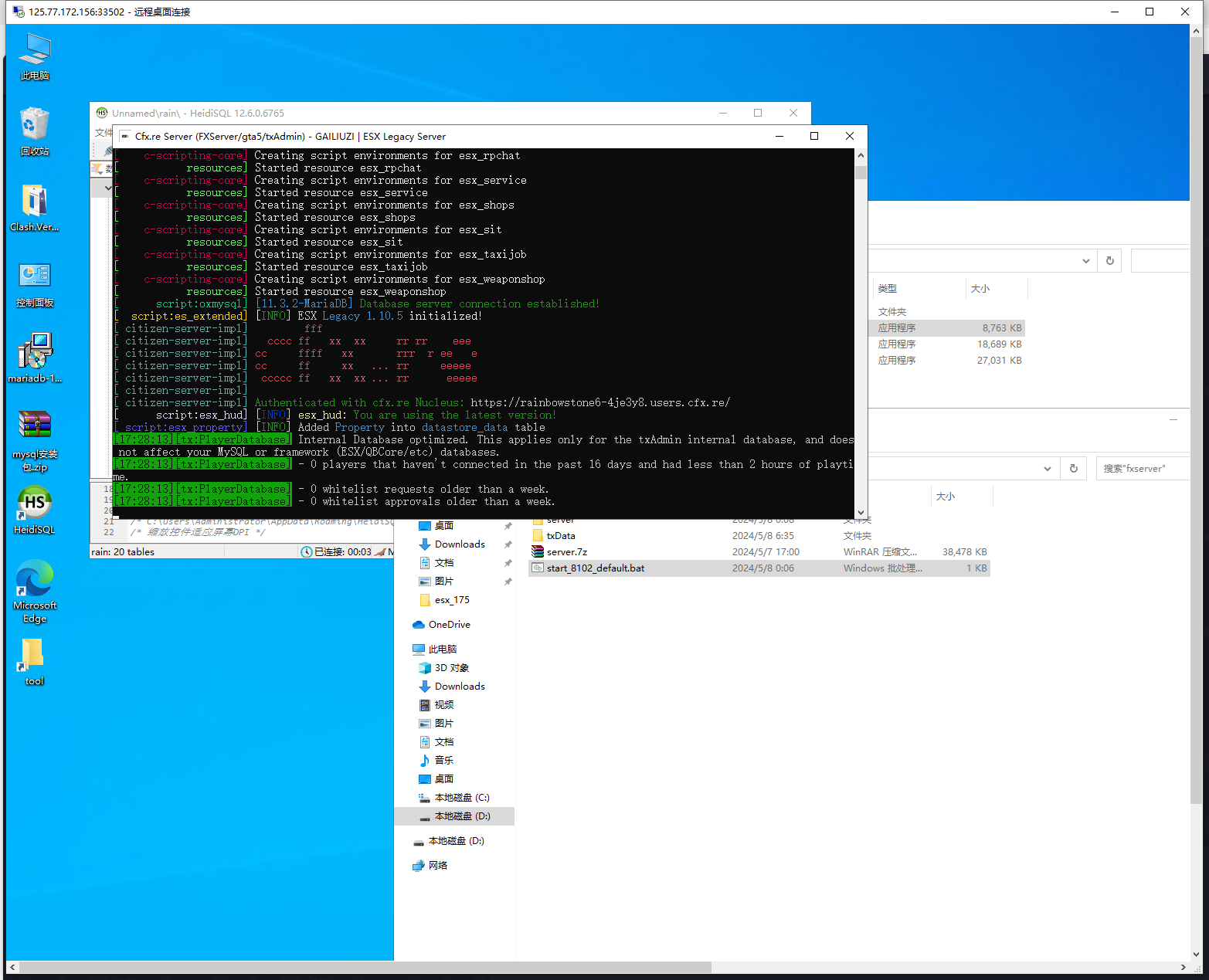Click in the 搜索"fxserver" search box
The height and width of the screenshot is (980, 1209).
pos(1143,468)
